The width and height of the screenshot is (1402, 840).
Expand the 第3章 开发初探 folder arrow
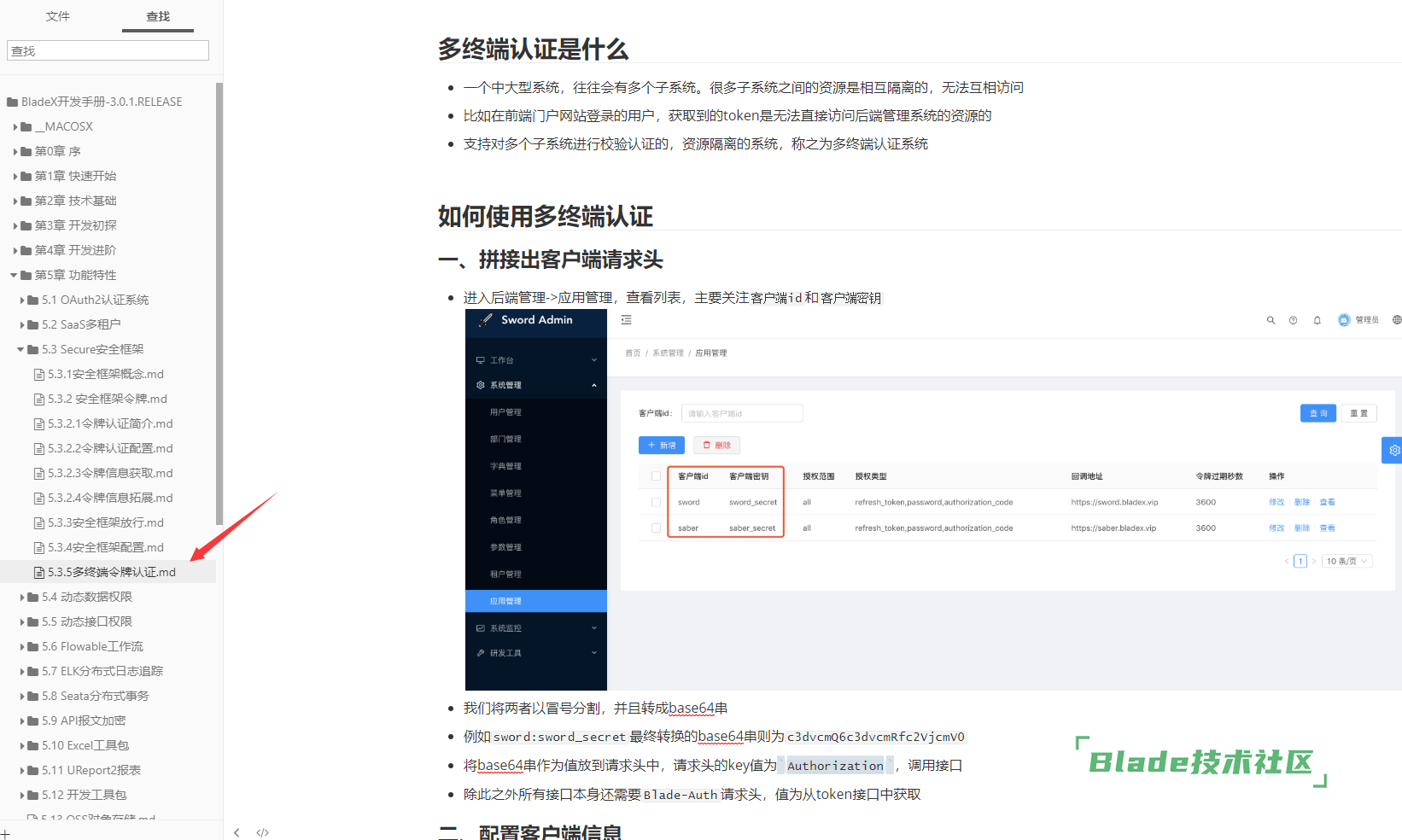(15, 225)
